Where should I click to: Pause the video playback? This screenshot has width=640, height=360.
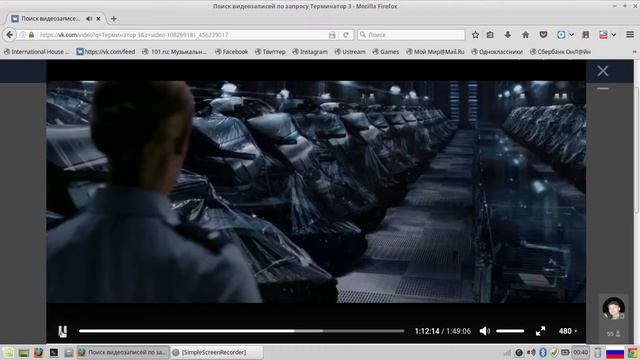(62, 331)
